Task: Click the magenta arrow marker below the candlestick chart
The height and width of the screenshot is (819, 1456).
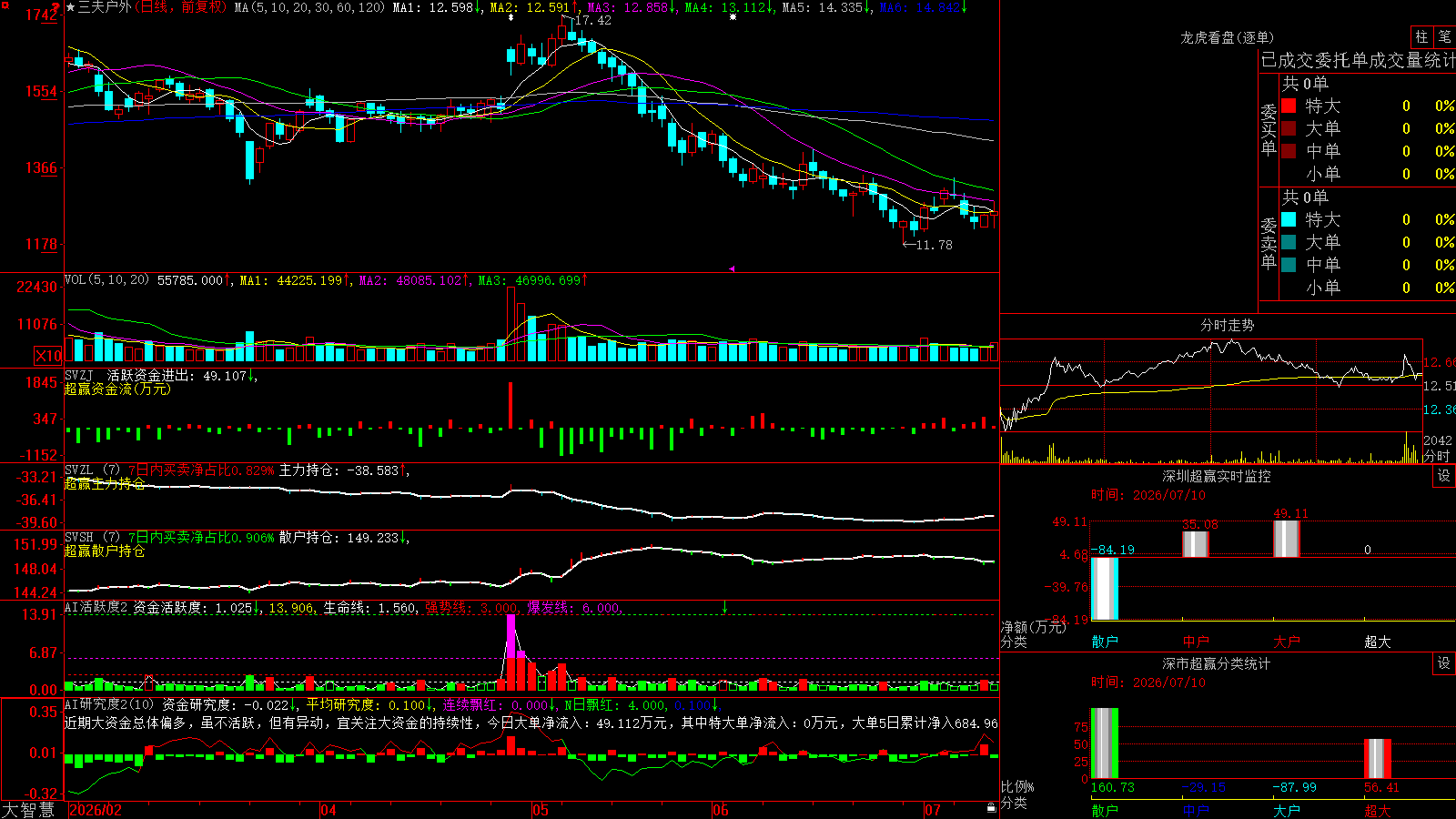Action: pos(733,268)
